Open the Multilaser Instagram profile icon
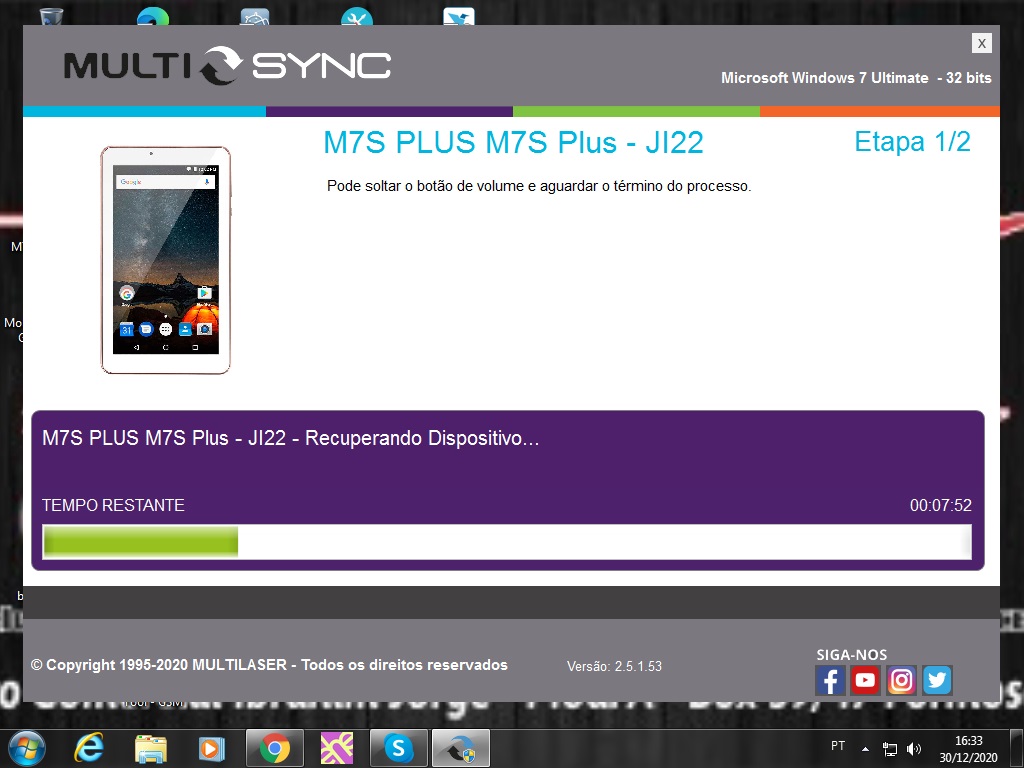The height and width of the screenshot is (768, 1024). pos(901,680)
